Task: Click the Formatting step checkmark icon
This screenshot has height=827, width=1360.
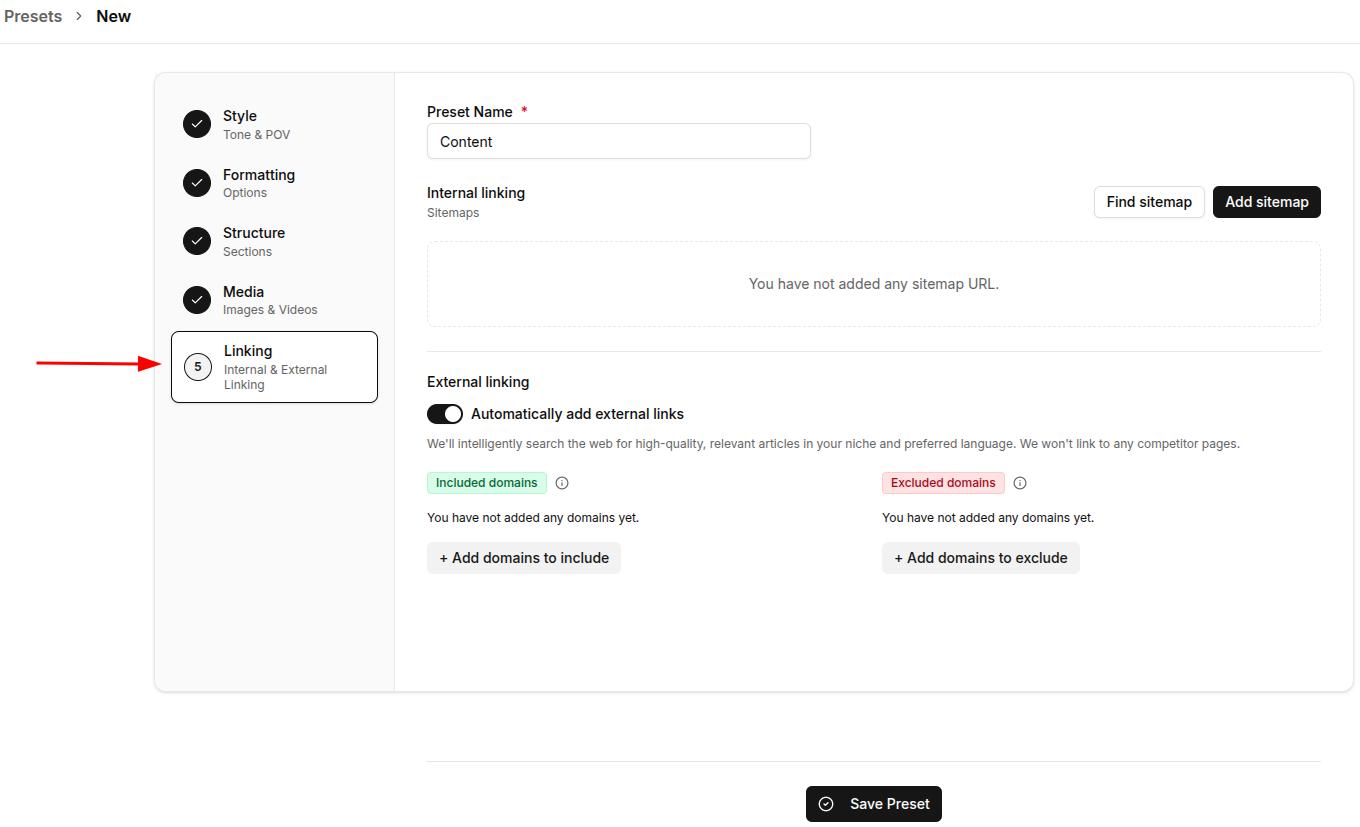Action: 197,183
